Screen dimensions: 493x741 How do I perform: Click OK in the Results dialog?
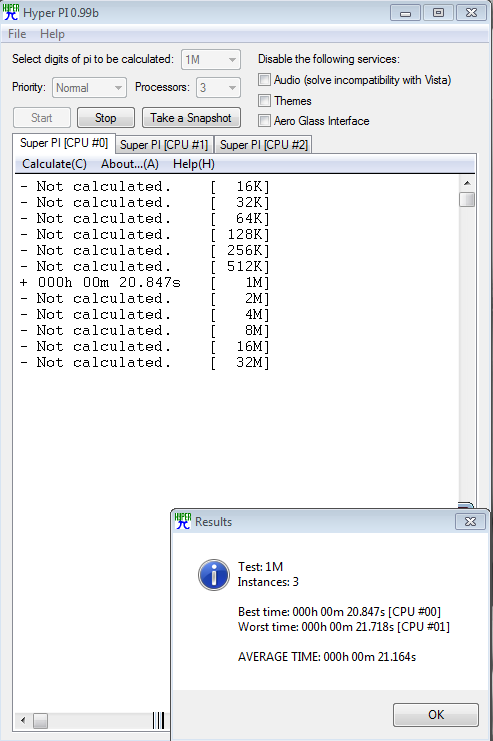(436, 715)
